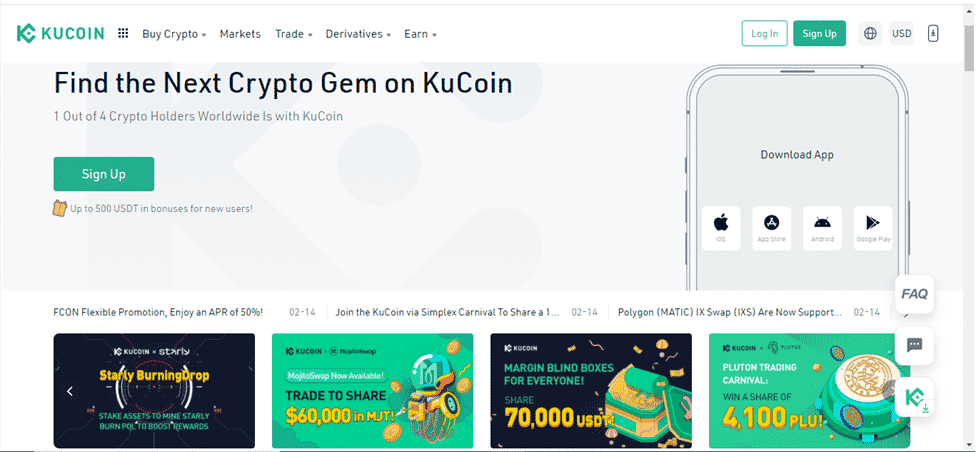Open the FCON Flexible Promotion announcement
The width and height of the screenshot is (980, 452).
coord(158,312)
